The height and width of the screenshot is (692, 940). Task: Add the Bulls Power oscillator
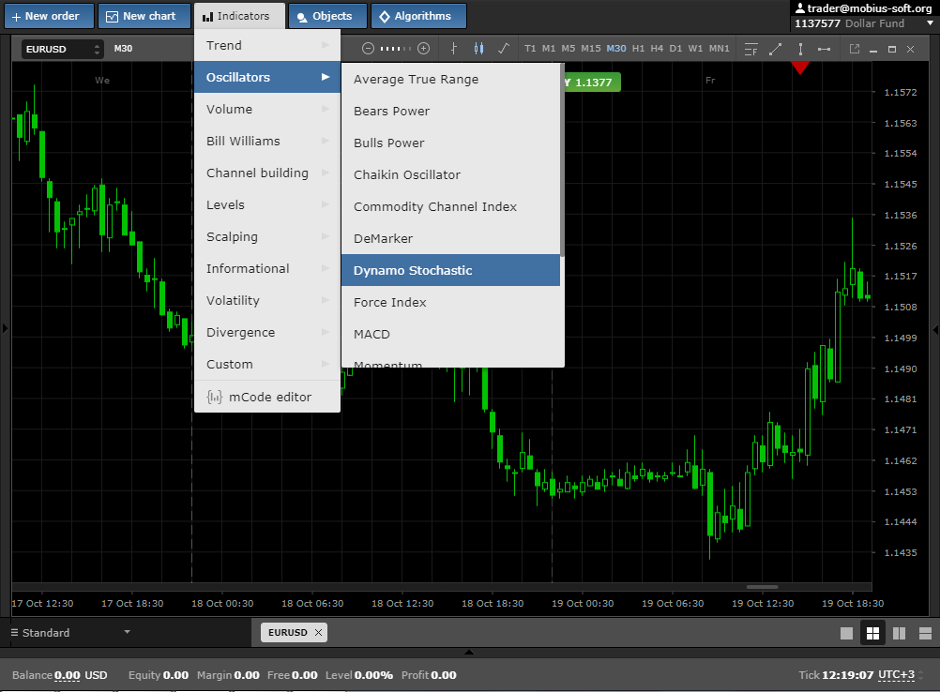click(451, 143)
